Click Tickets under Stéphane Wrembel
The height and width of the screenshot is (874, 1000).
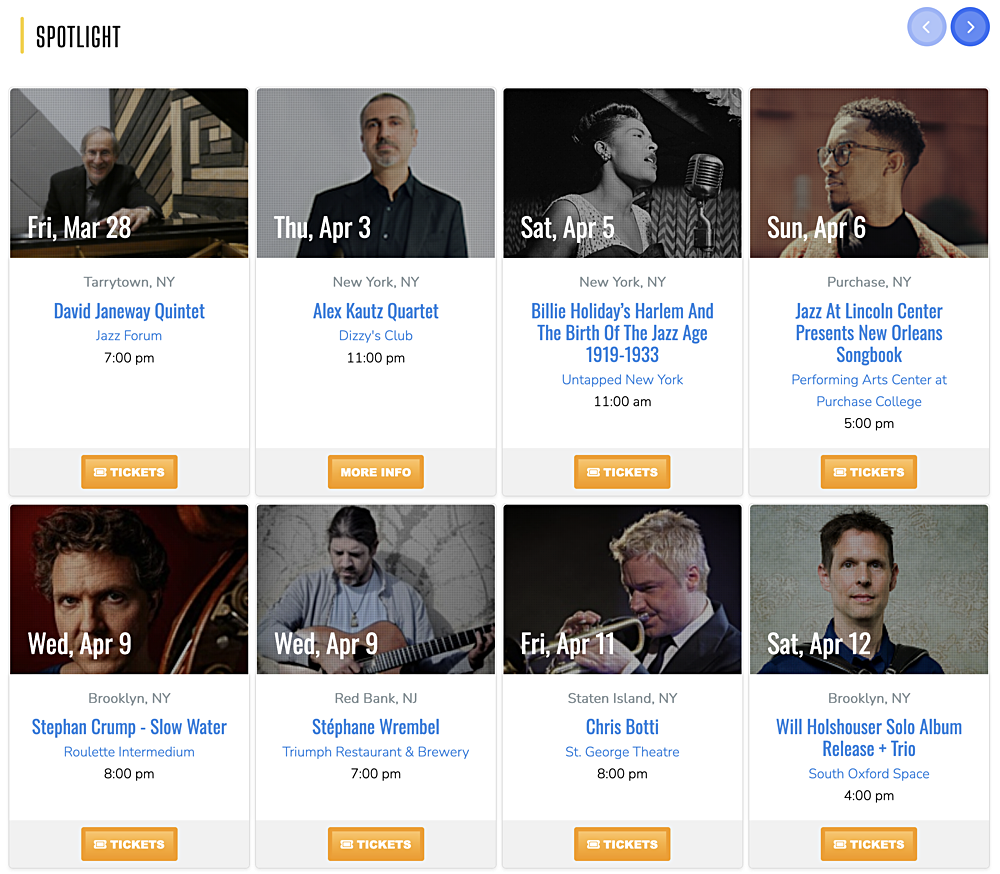pos(375,844)
